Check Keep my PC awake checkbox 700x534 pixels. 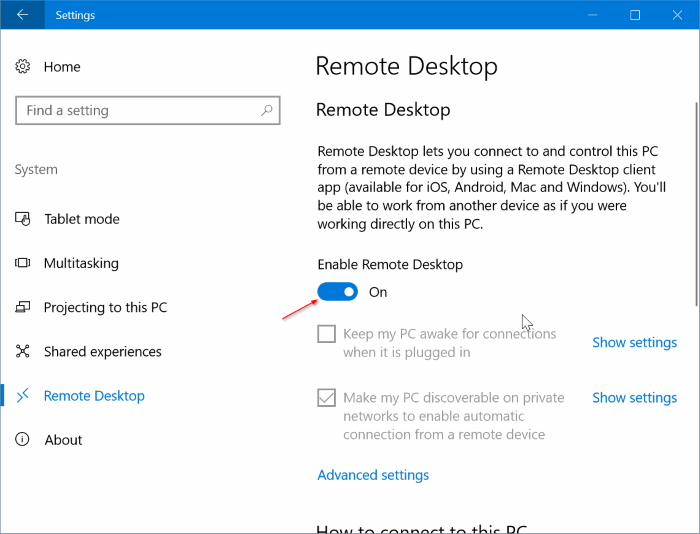pos(326,334)
